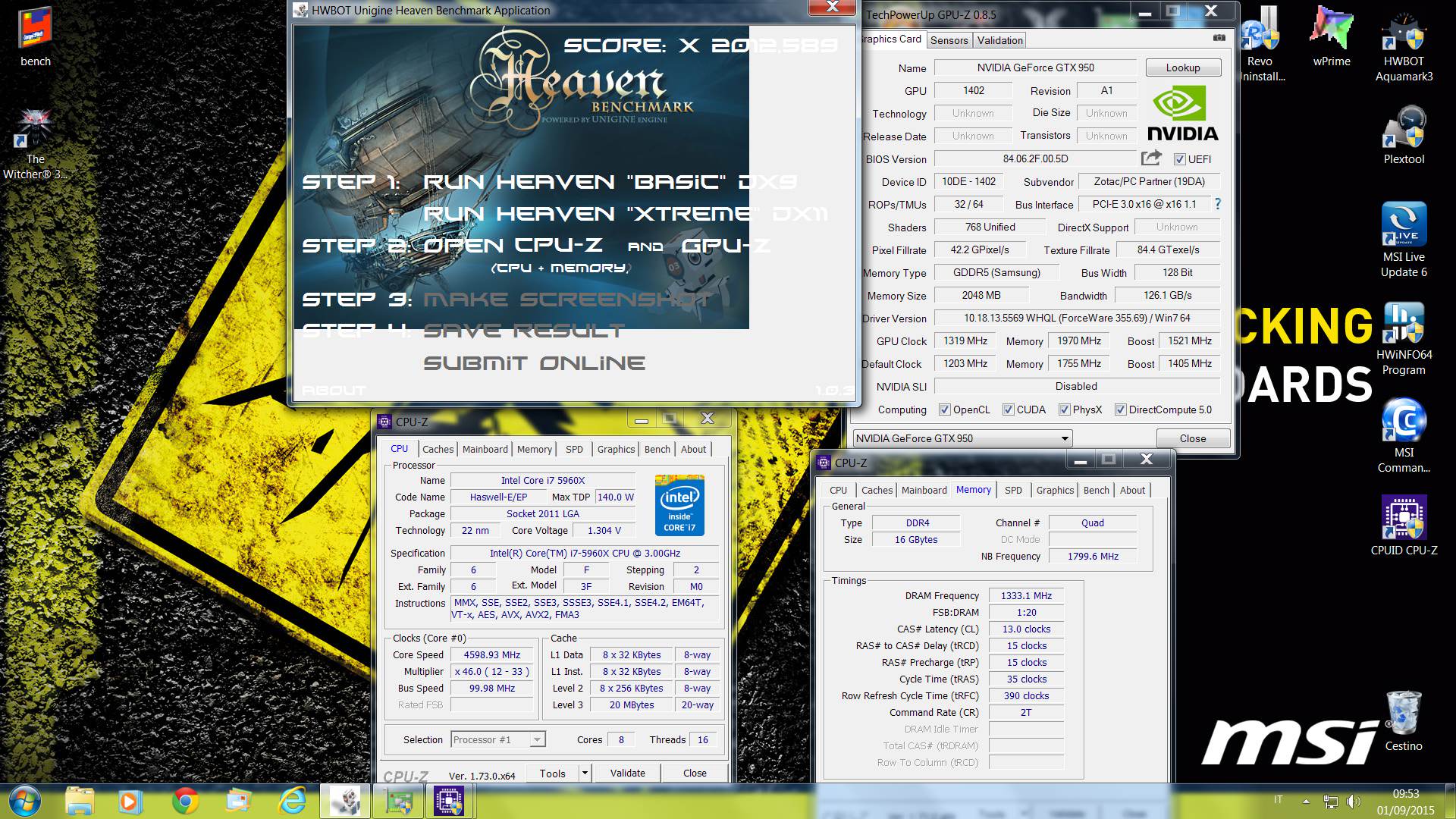Toggle the UEFI checkbox in GPU-Z

(x=1179, y=159)
